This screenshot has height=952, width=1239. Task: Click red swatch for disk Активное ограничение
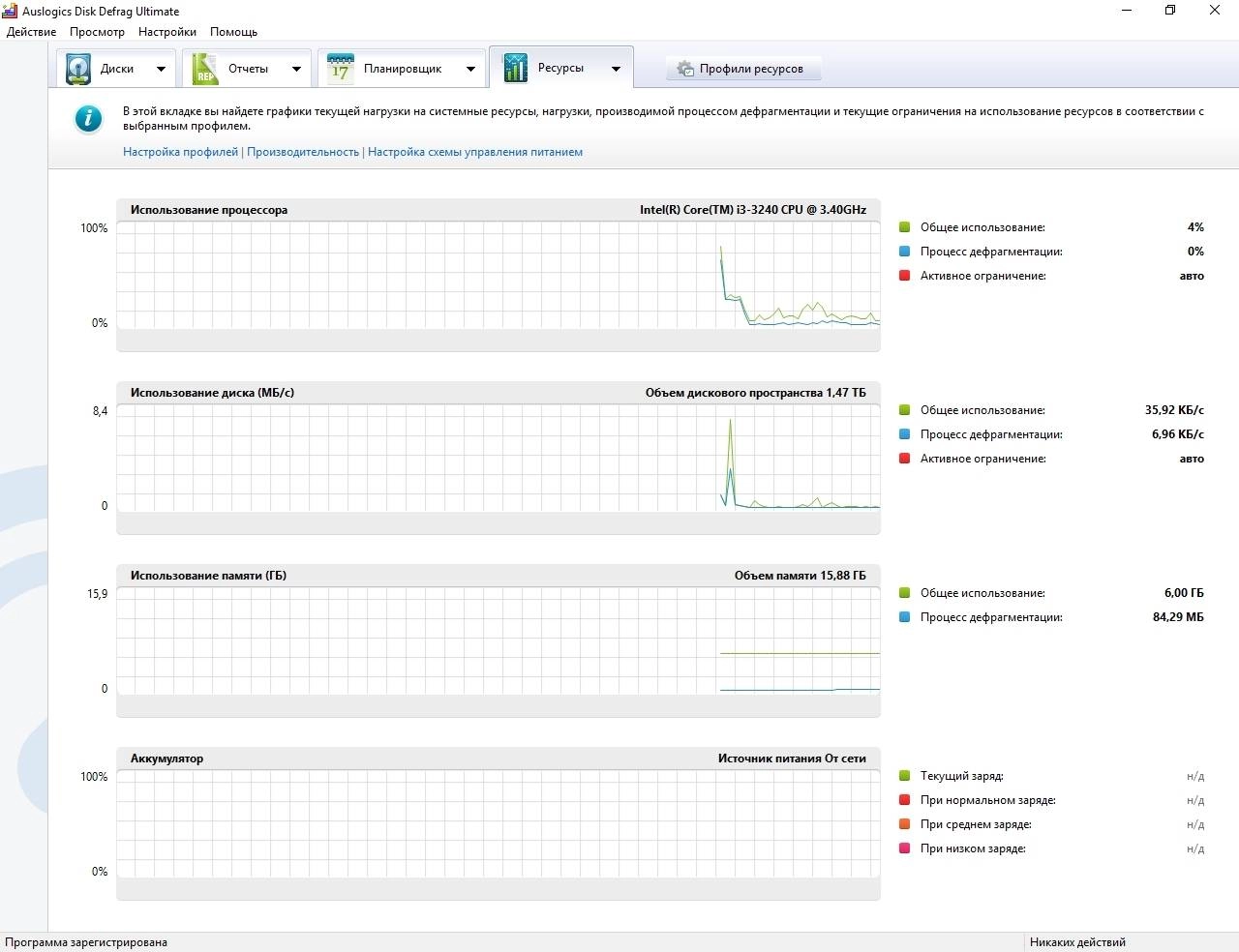905,459
